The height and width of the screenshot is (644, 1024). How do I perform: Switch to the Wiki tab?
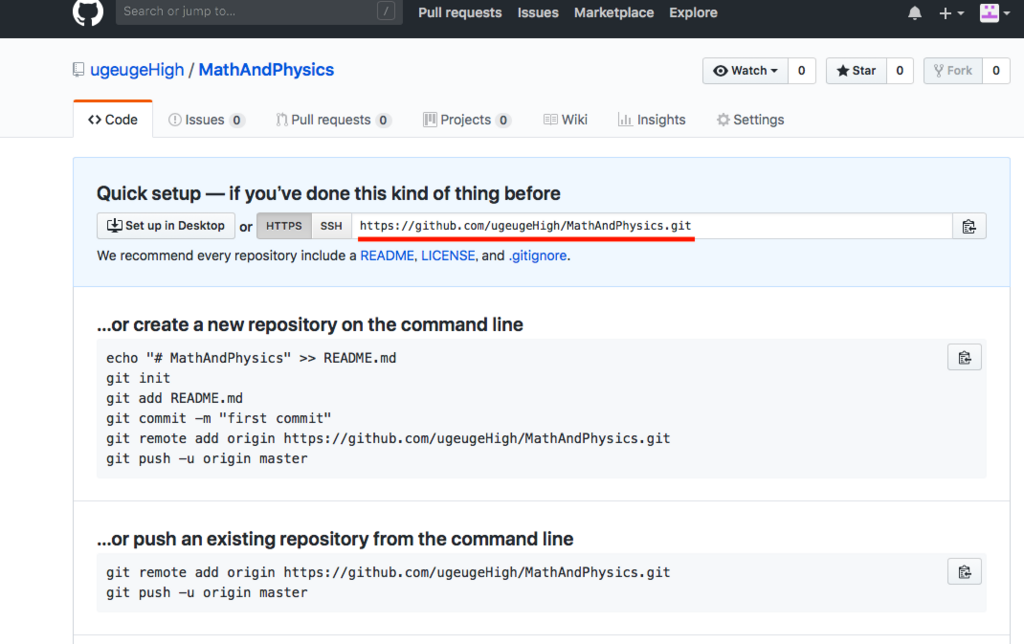click(x=566, y=120)
